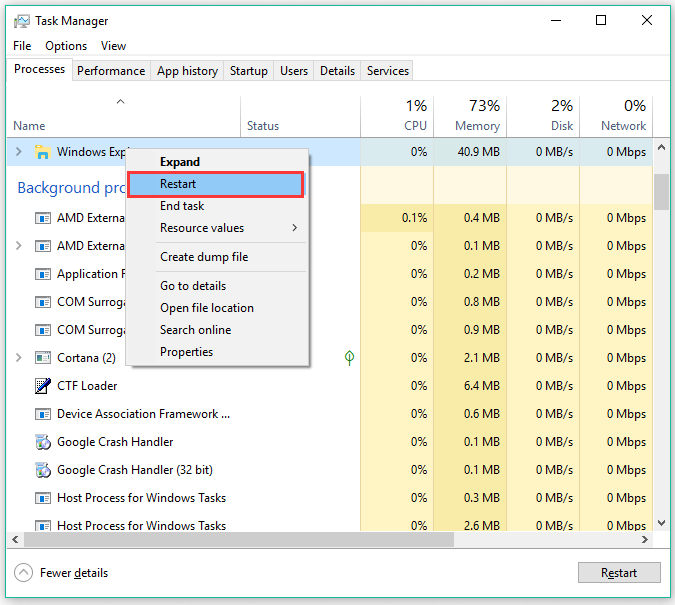Image resolution: width=675 pixels, height=605 pixels.
Task: Click the horizontal scrollbar right arrow
Action: tap(645, 539)
